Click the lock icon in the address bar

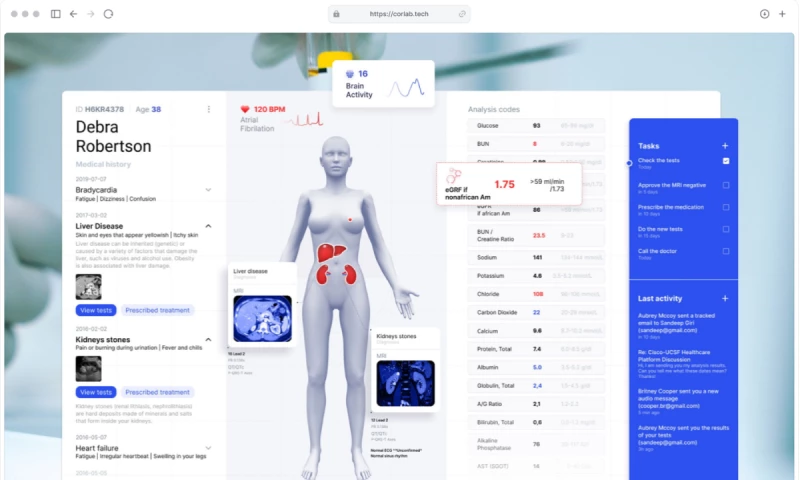coord(336,14)
